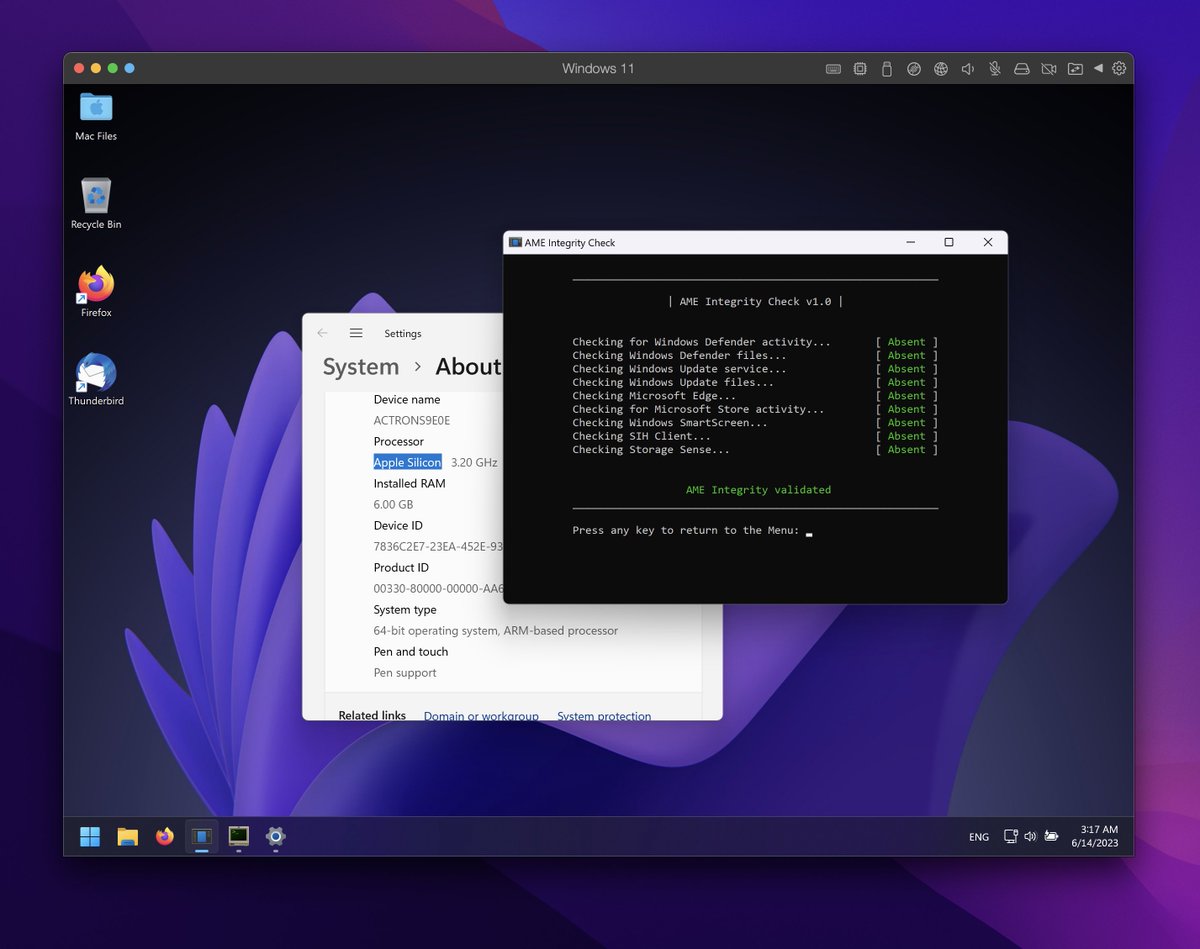
Task: Launch Firefox from the taskbar
Action: pos(164,837)
